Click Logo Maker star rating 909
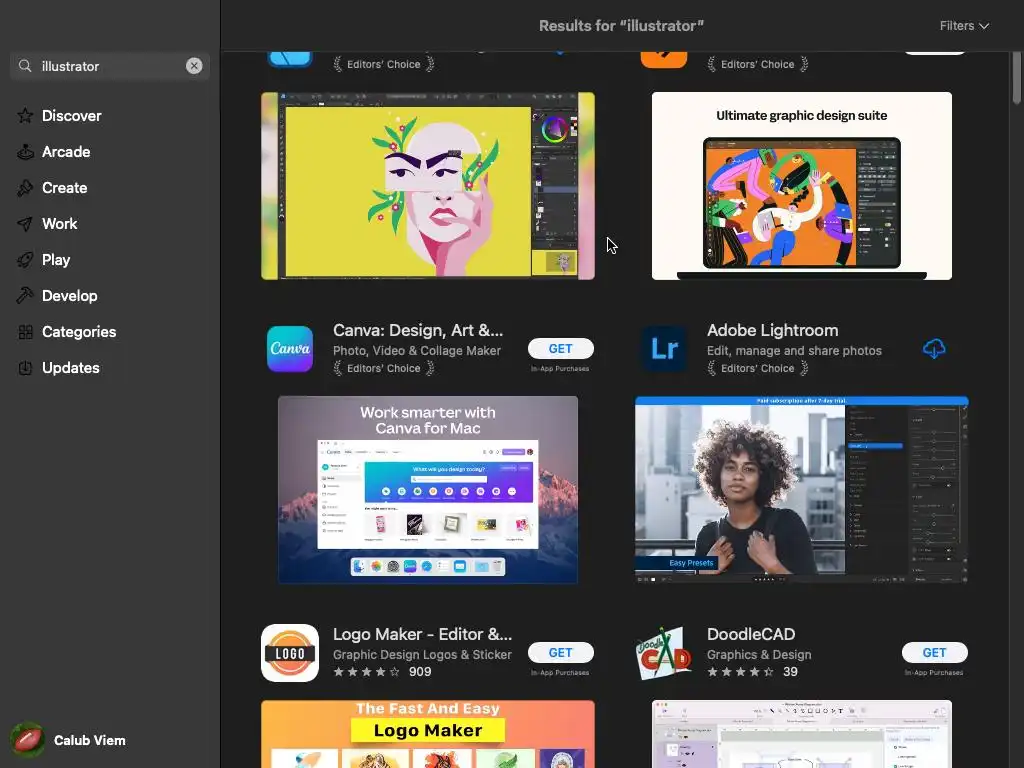 [x=382, y=671]
